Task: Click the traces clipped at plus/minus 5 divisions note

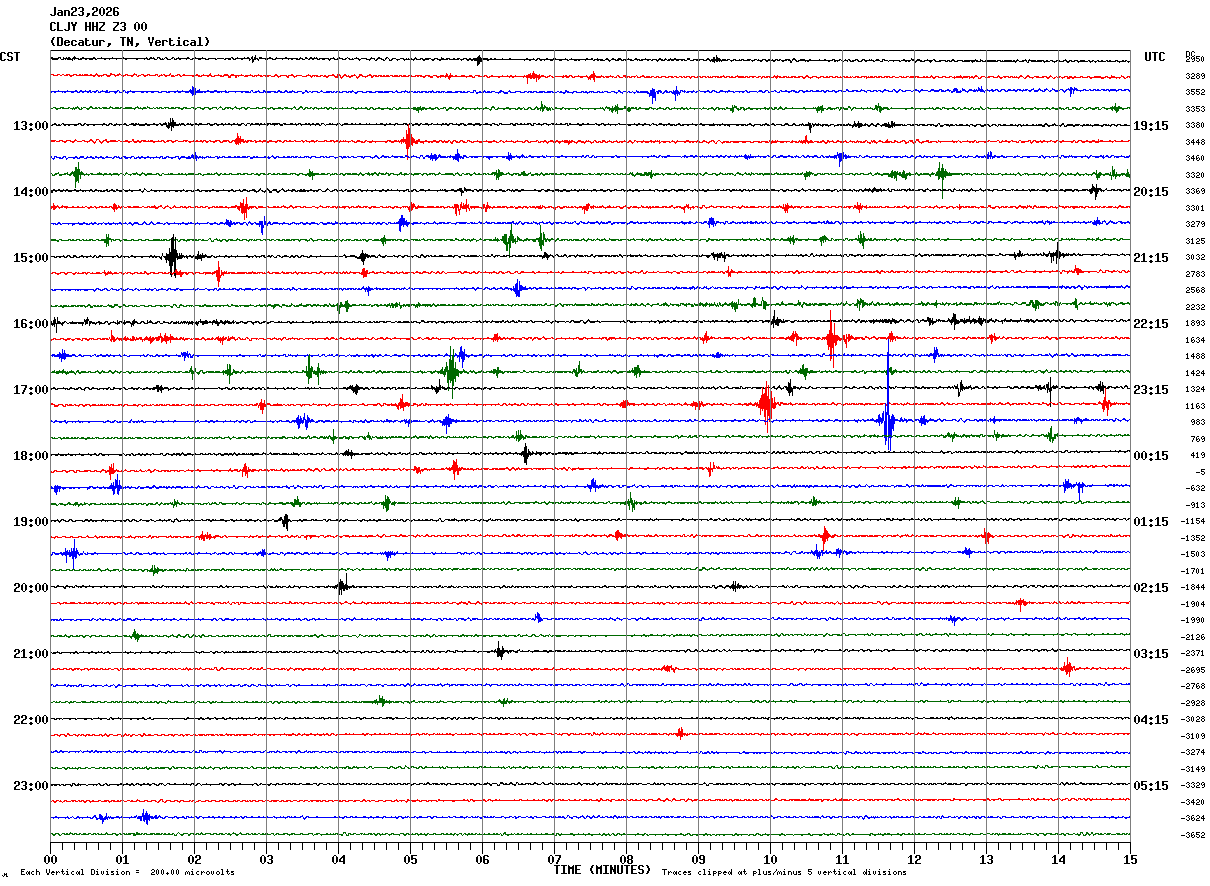Action: tap(784, 873)
